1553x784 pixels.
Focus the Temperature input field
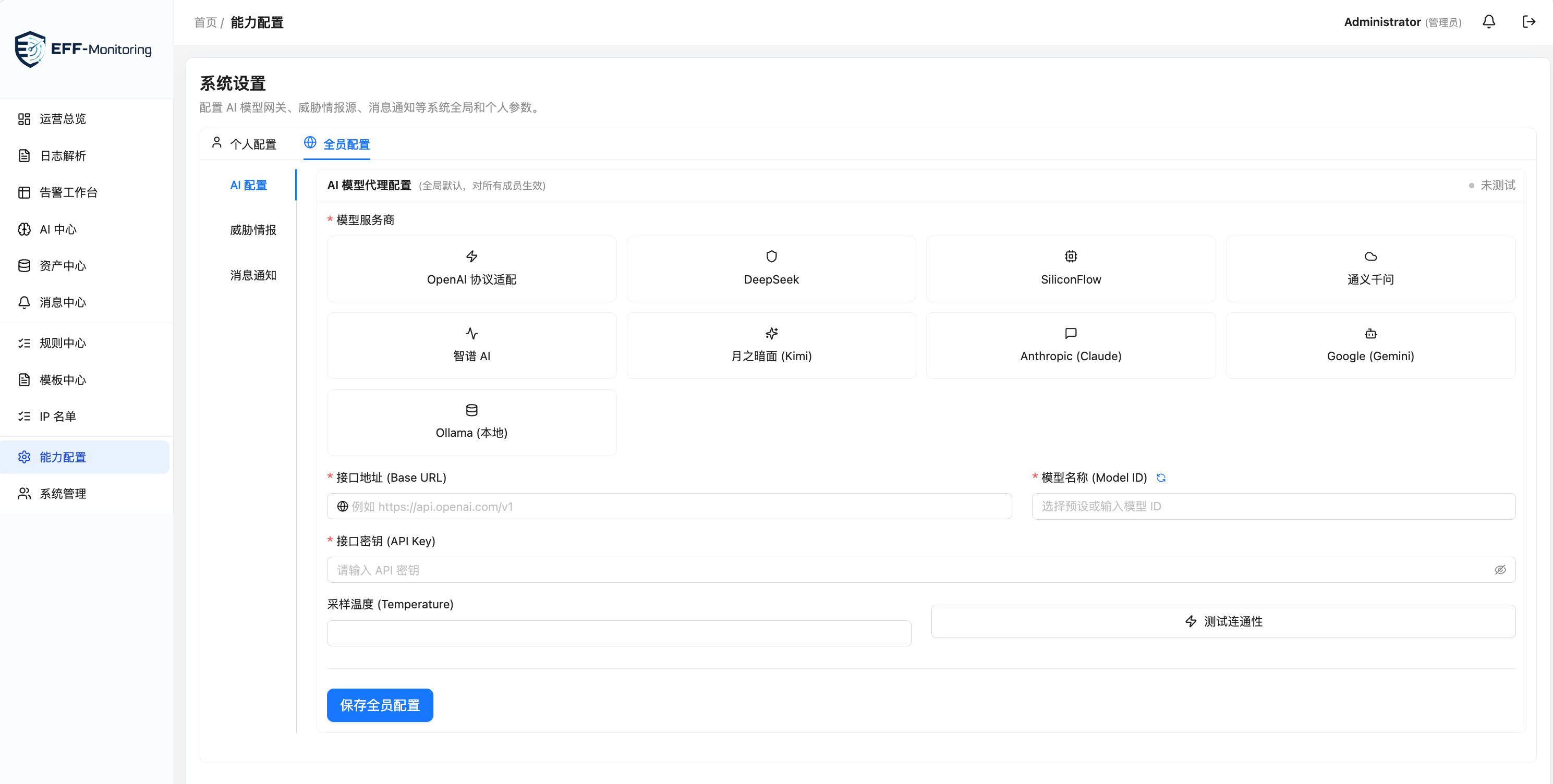coord(618,633)
